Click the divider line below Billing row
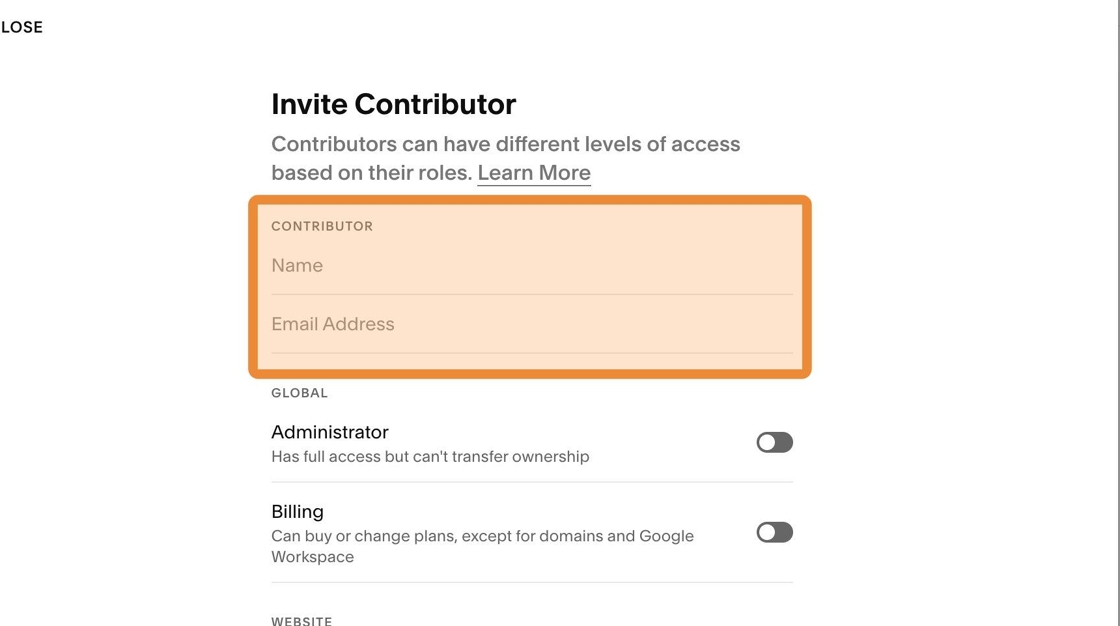 [x=531, y=582]
